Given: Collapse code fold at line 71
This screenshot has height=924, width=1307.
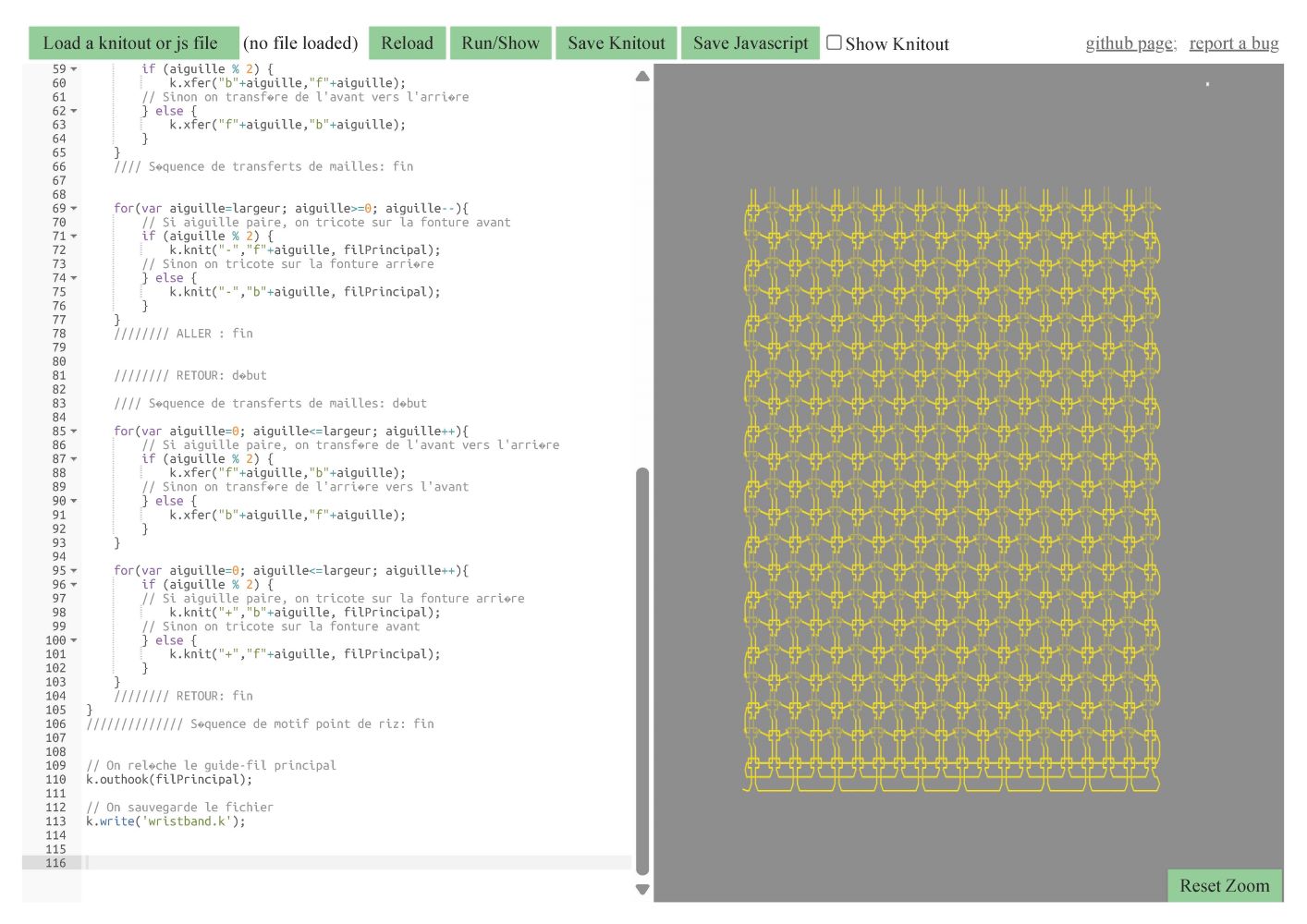Looking at the screenshot, I should (x=74, y=237).
